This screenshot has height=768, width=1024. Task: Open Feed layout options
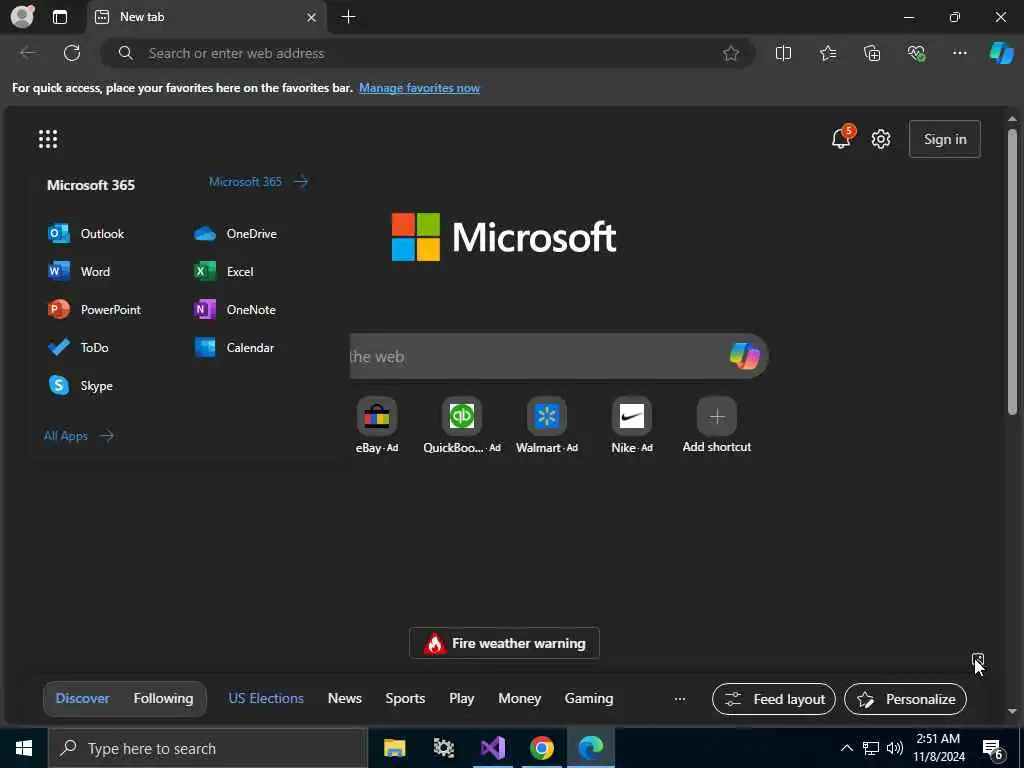coord(774,699)
